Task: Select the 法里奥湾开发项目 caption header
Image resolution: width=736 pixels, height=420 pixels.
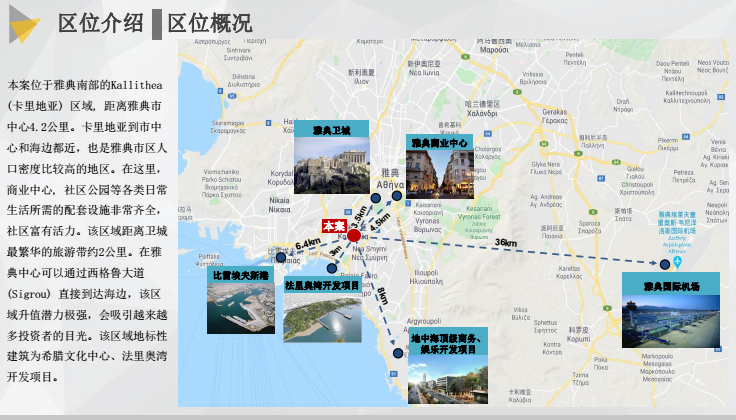Action: pyautogui.click(x=322, y=285)
